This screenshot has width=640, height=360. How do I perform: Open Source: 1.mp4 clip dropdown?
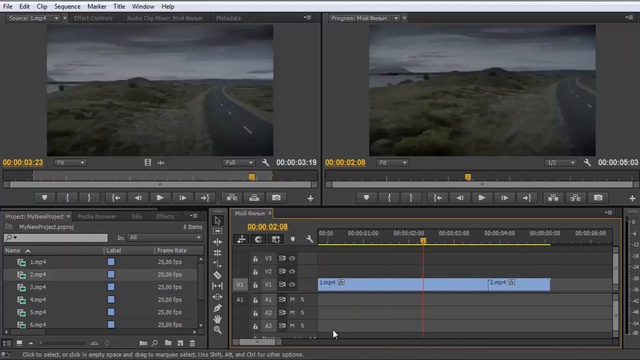[x=57, y=18]
